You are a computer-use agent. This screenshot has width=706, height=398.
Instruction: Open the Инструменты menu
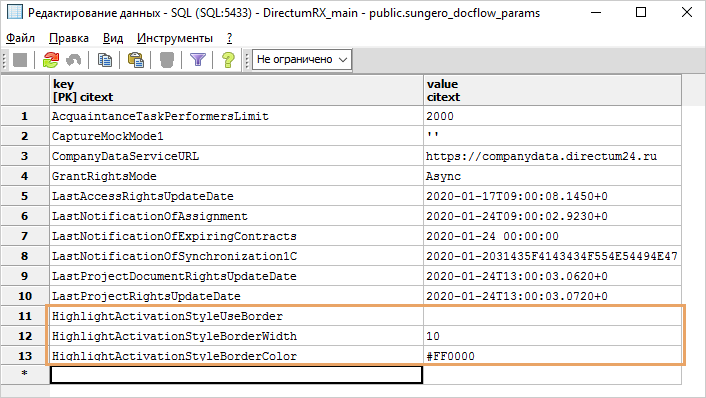coord(175,38)
